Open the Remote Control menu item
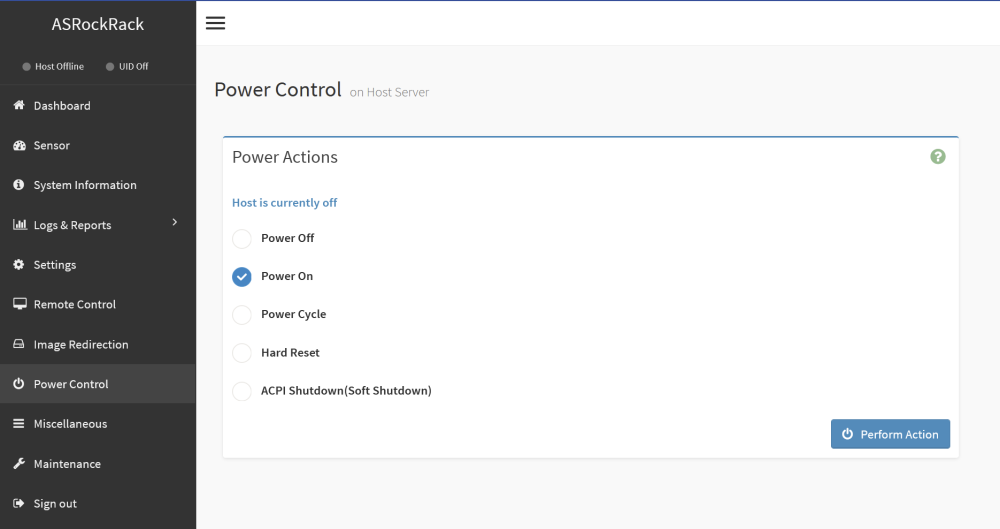 point(98,304)
